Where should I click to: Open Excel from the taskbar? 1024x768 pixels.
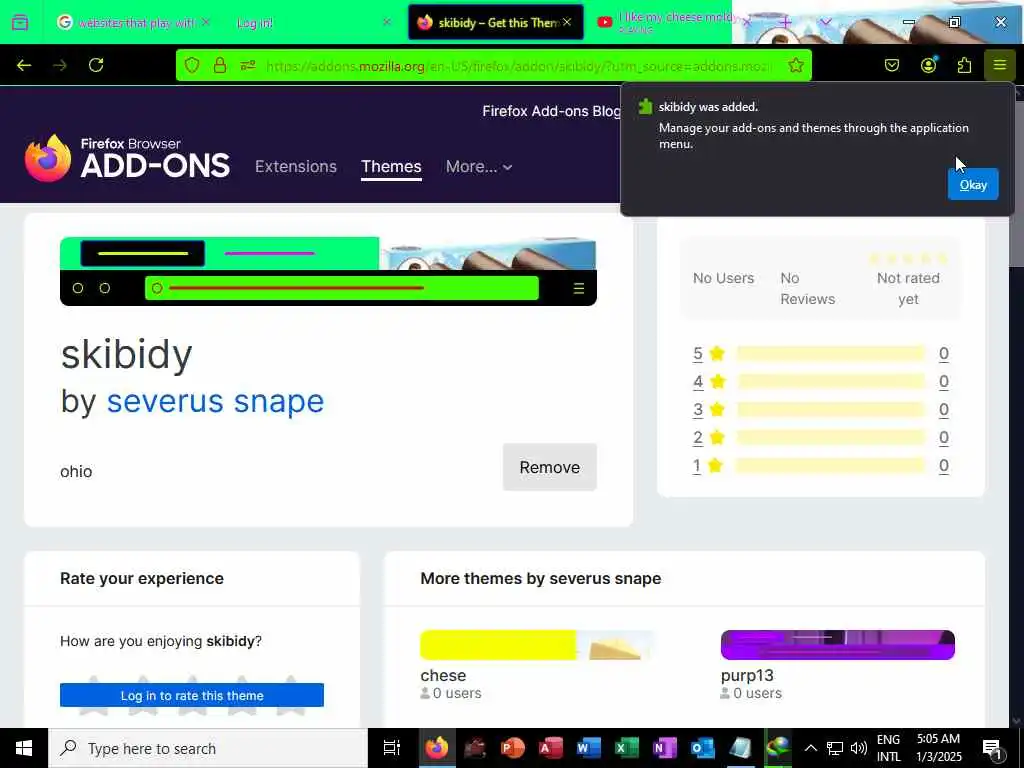626,748
